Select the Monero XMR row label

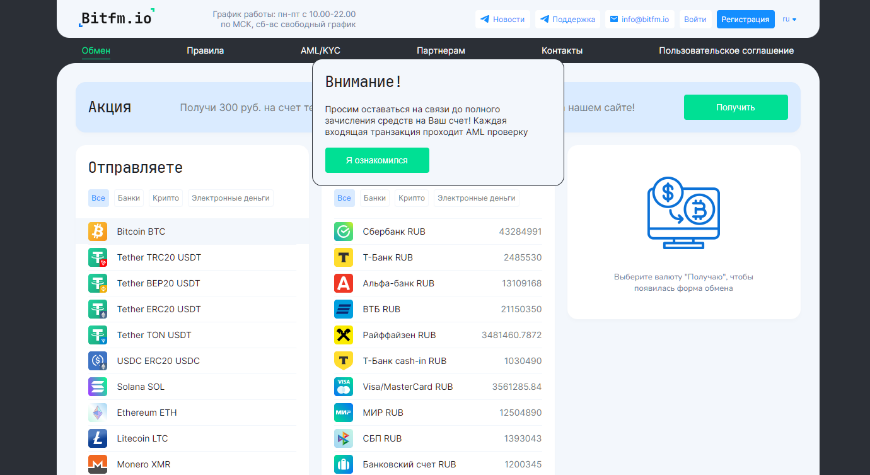click(x=144, y=464)
